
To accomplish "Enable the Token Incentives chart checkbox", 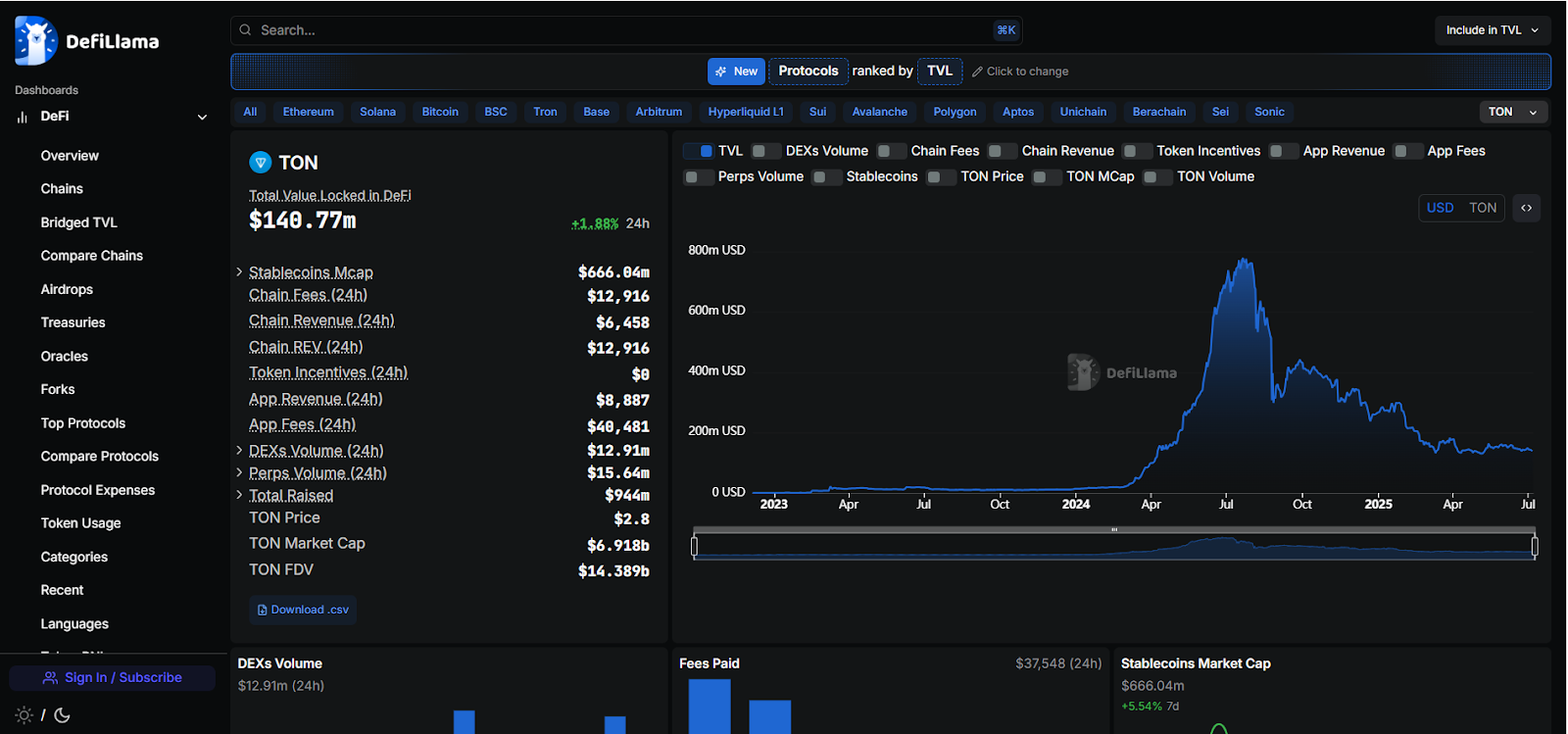I will click(1137, 151).
